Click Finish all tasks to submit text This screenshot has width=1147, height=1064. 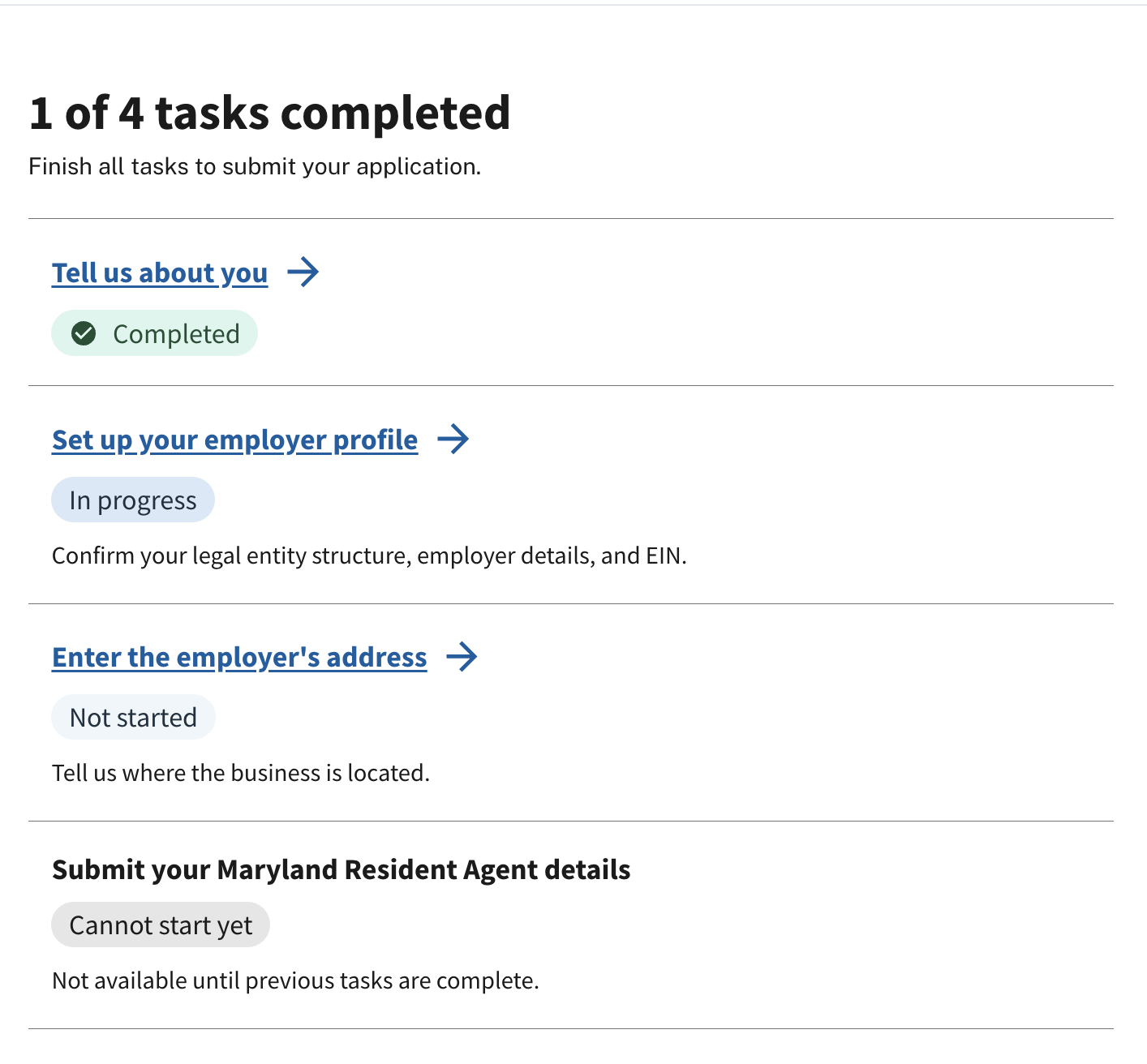pos(255,166)
